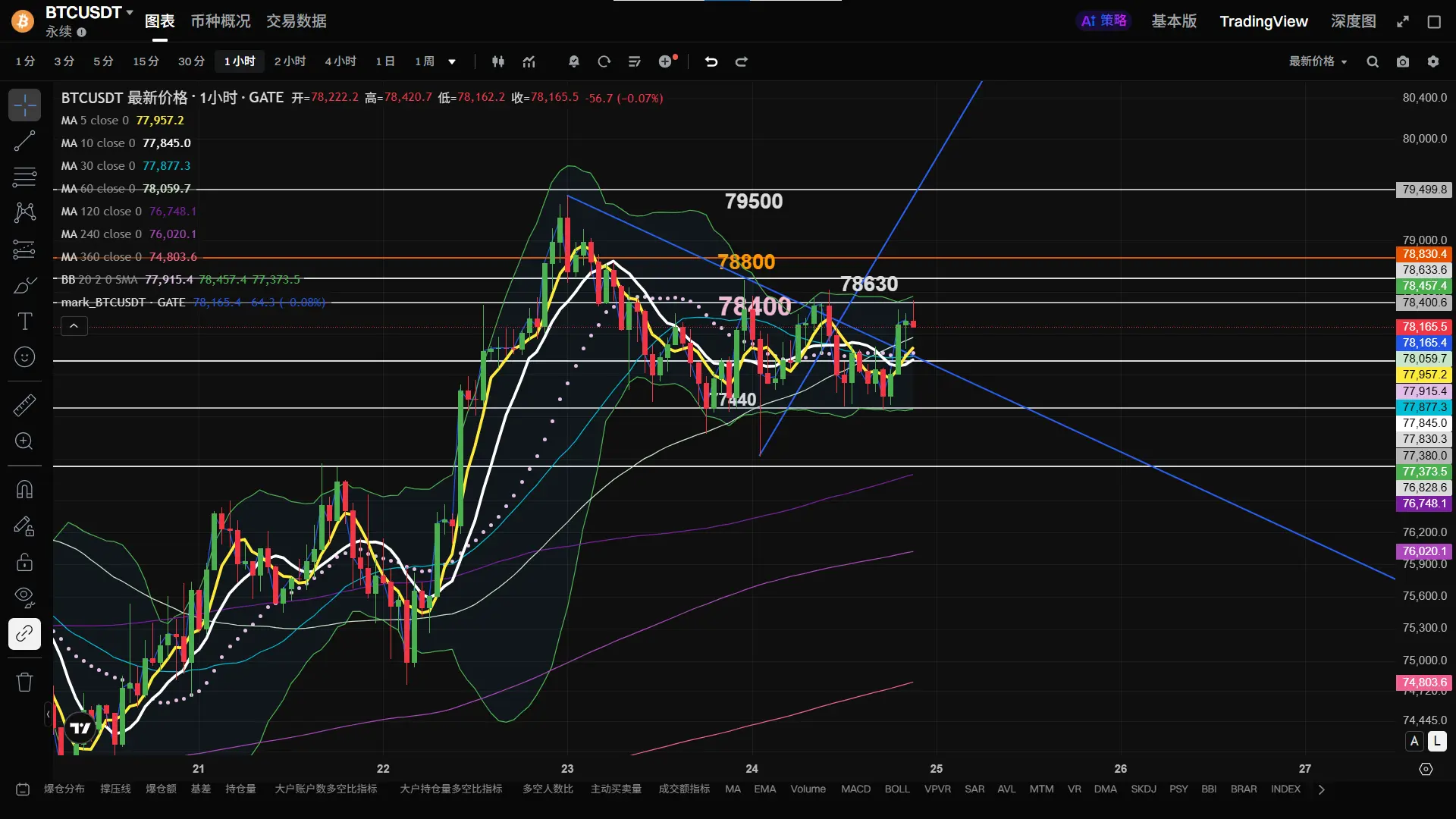
Task: Expand the BTCUSDT pair dropdown
Action: click(x=130, y=12)
